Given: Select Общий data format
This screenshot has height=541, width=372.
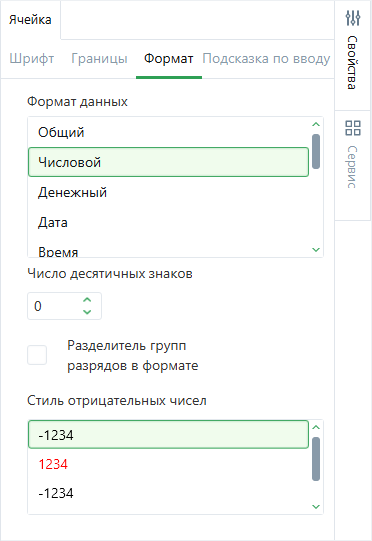Looking at the screenshot, I should coord(168,132).
